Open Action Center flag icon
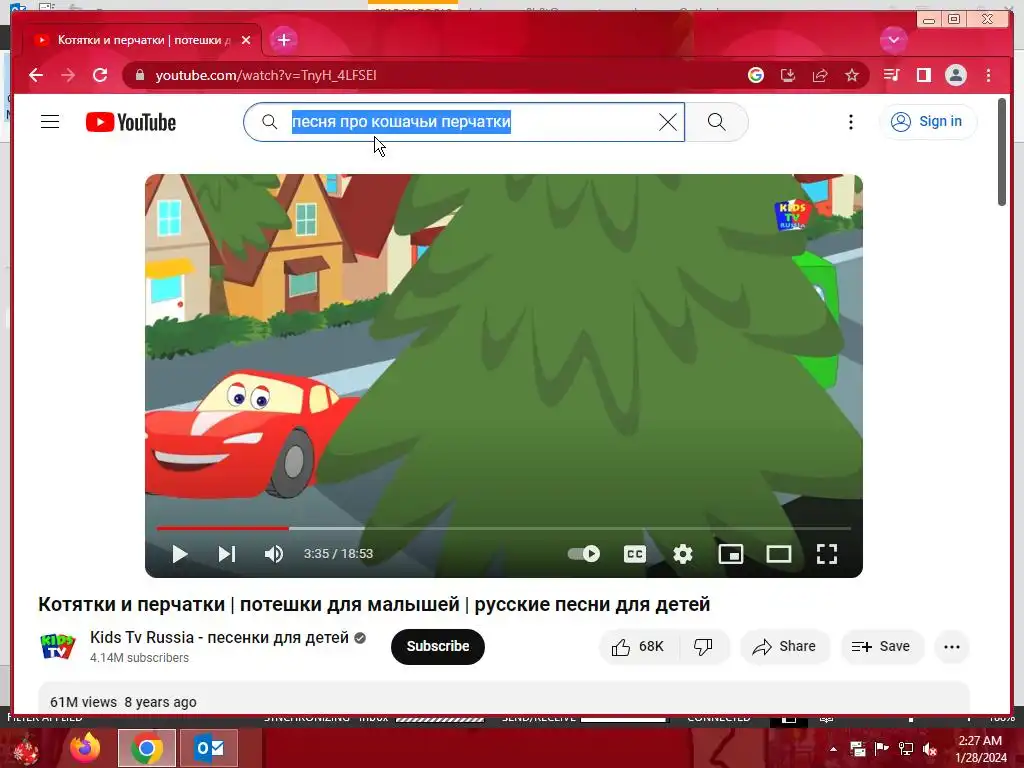 click(881, 749)
